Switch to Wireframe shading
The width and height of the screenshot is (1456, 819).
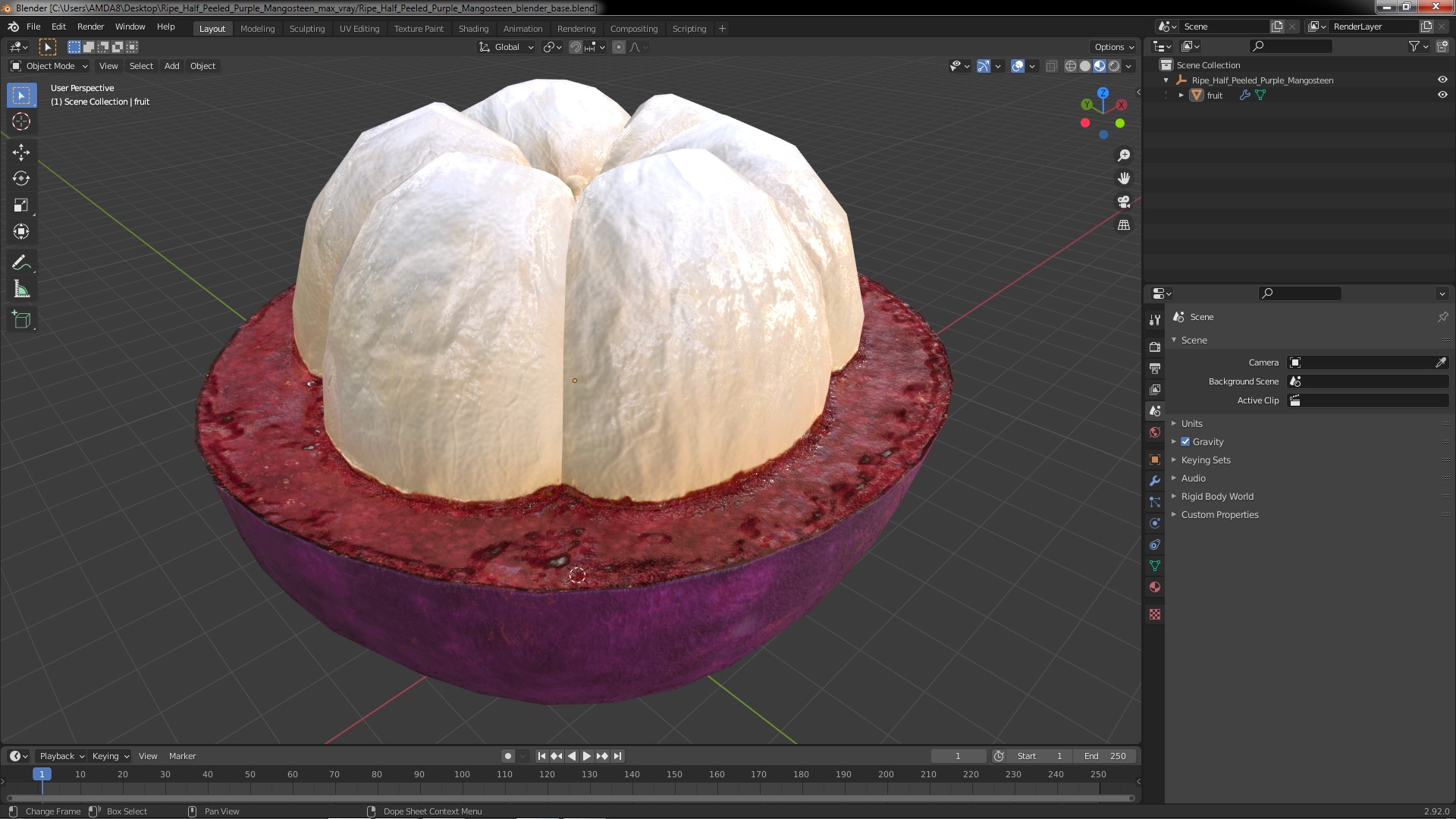[x=1071, y=66]
